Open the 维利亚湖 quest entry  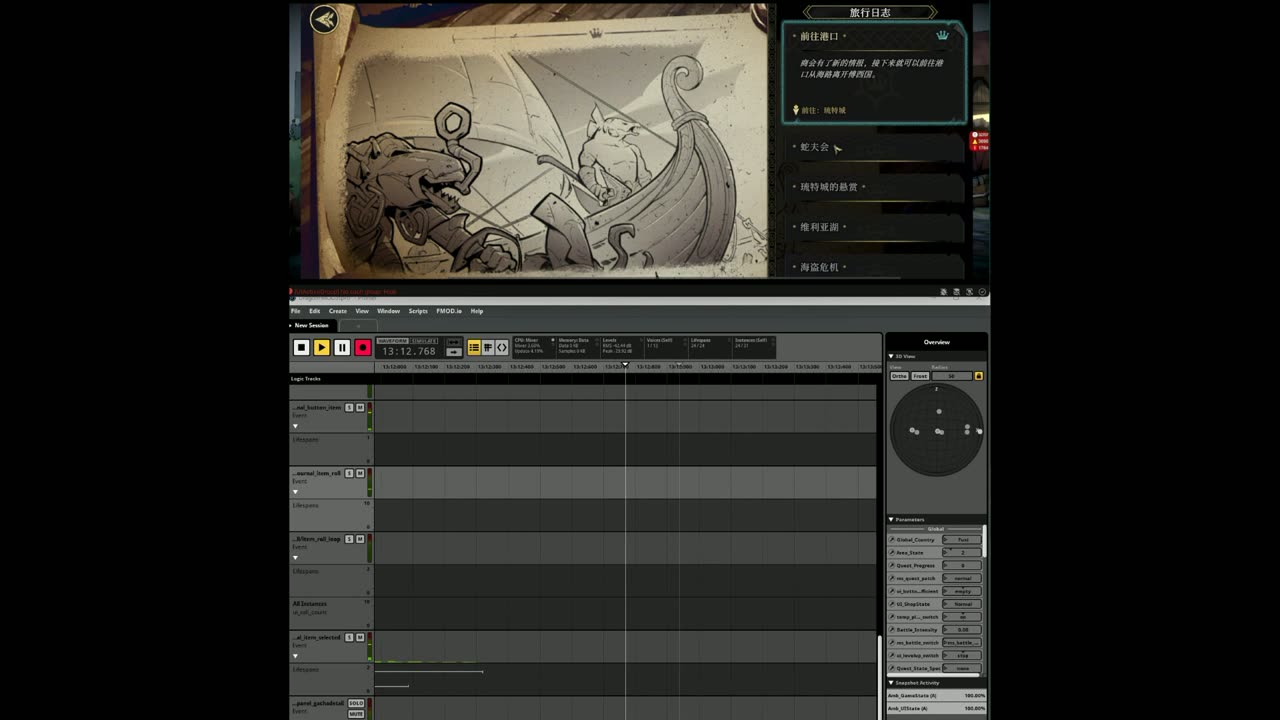(872, 227)
